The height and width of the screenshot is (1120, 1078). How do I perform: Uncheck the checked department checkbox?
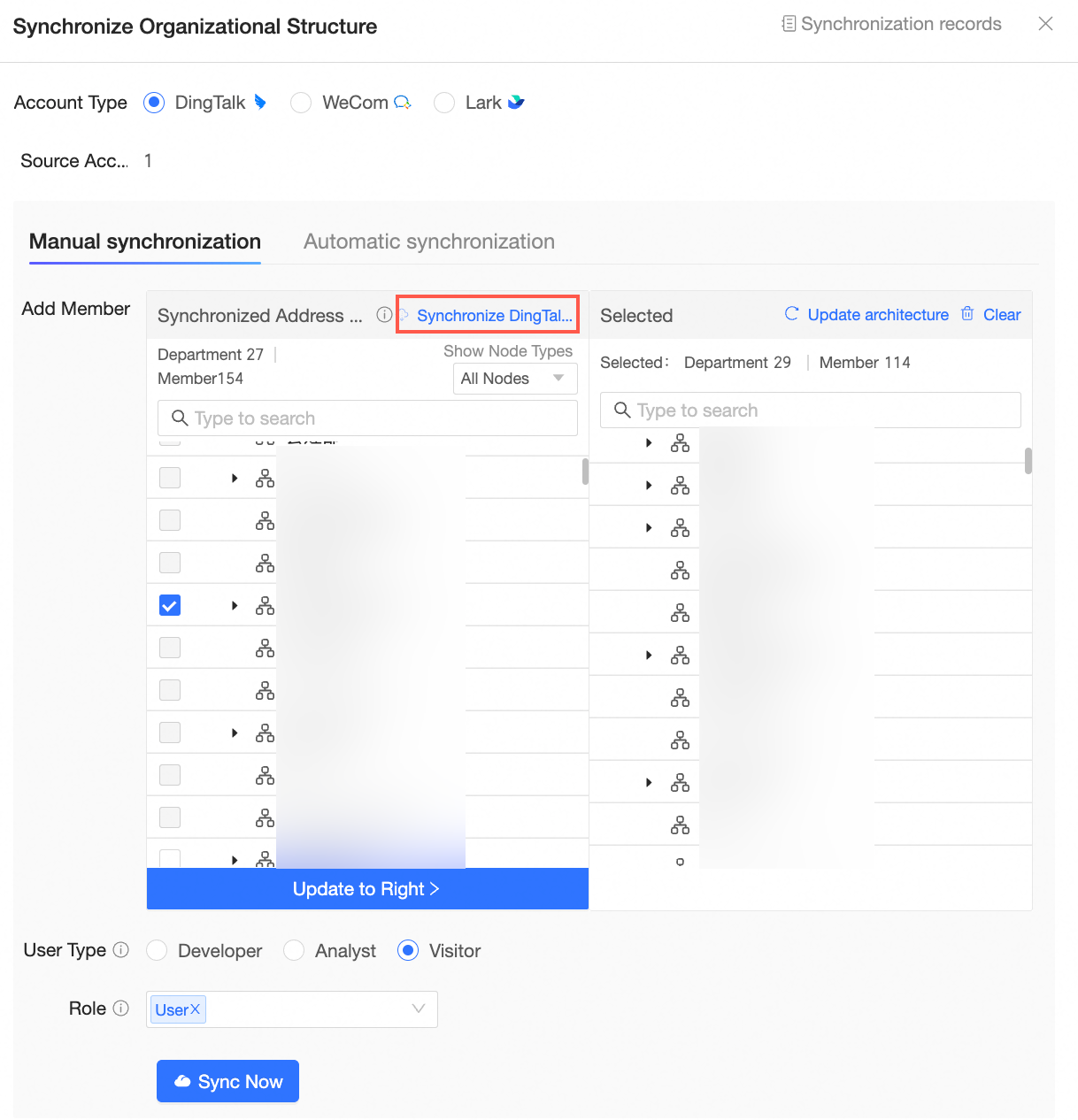pos(170,605)
